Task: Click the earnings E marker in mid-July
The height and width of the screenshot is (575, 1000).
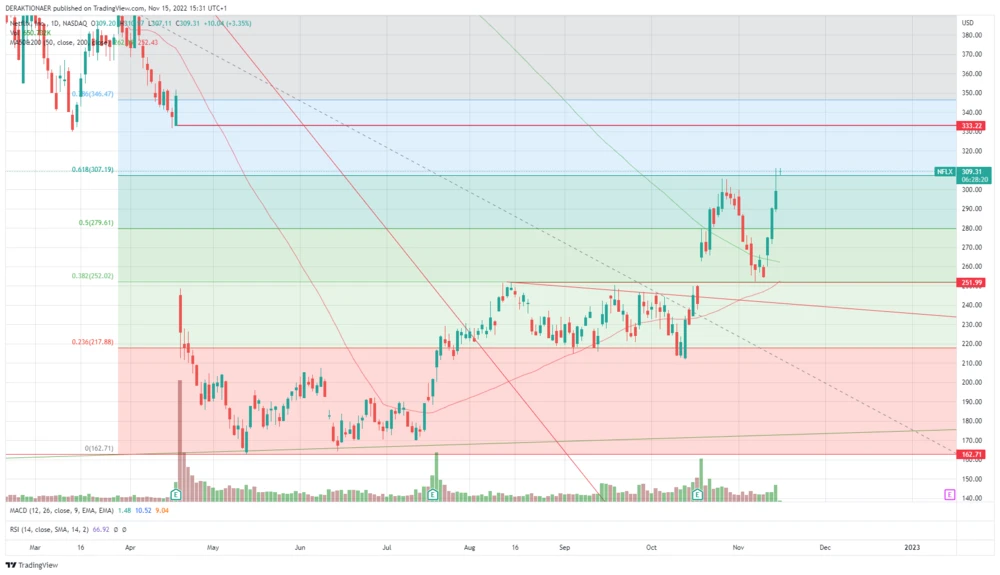Action: pyautogui.click(x=432, y=494)
